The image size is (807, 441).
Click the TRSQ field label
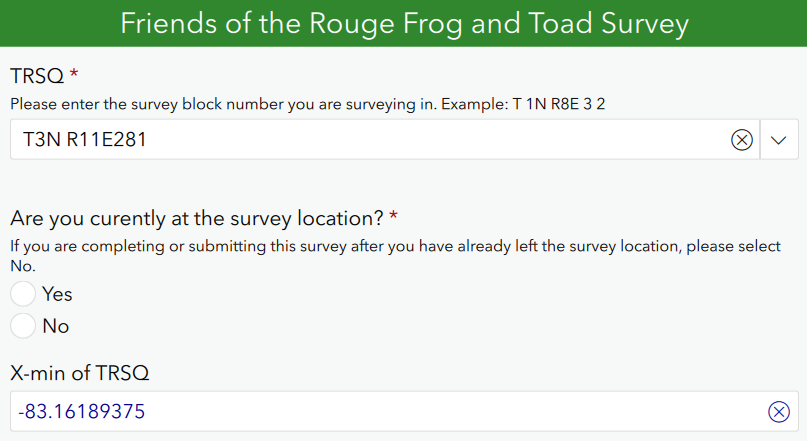[36, 76]
